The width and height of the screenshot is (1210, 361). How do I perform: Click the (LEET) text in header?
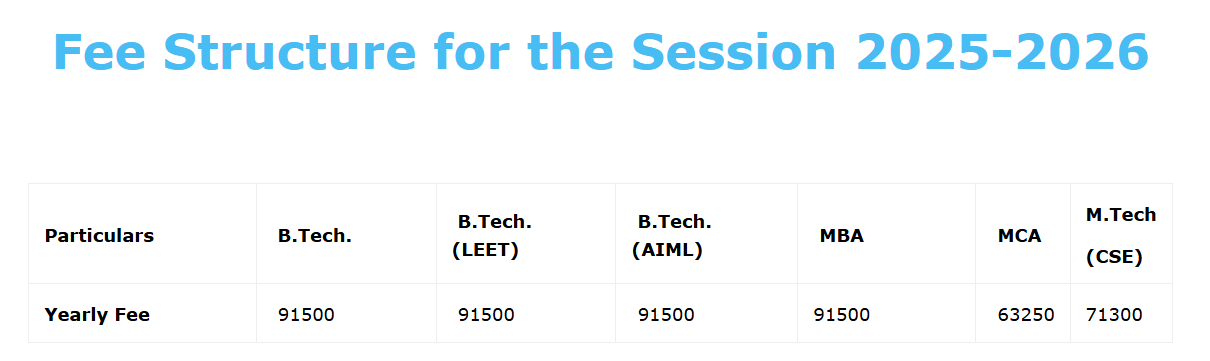(x=486, y=250)
